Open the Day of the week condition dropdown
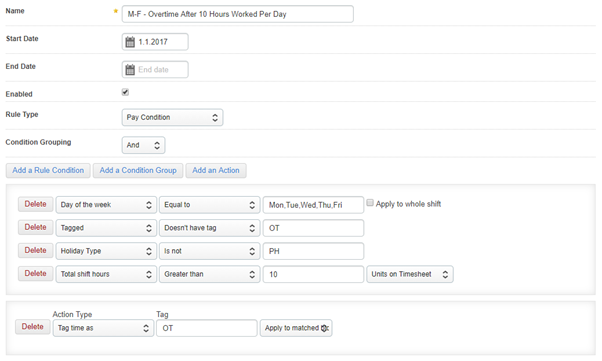The width and height of the screenshot is (602, 361). [106, 205]
